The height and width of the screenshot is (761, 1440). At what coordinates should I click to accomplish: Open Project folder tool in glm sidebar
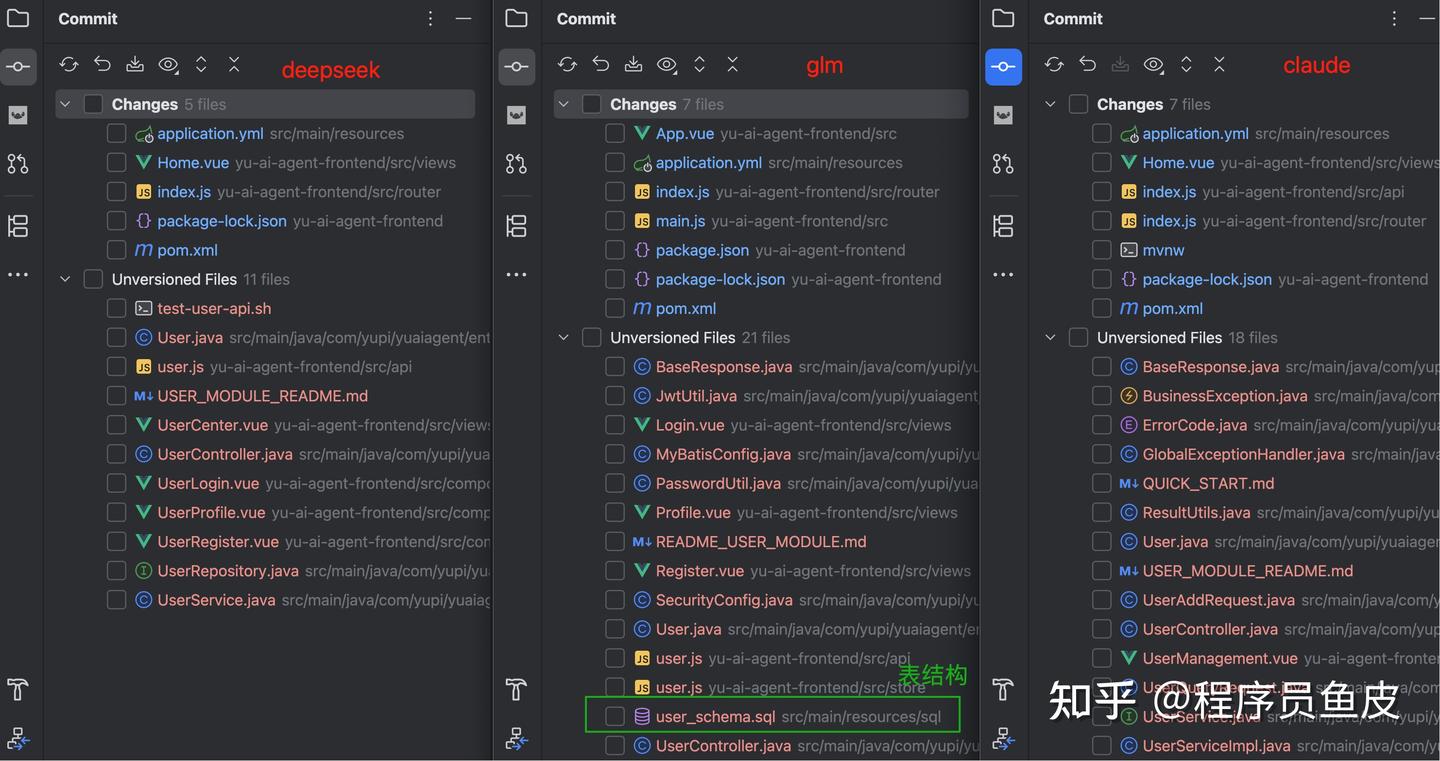[x=516, y=18]
